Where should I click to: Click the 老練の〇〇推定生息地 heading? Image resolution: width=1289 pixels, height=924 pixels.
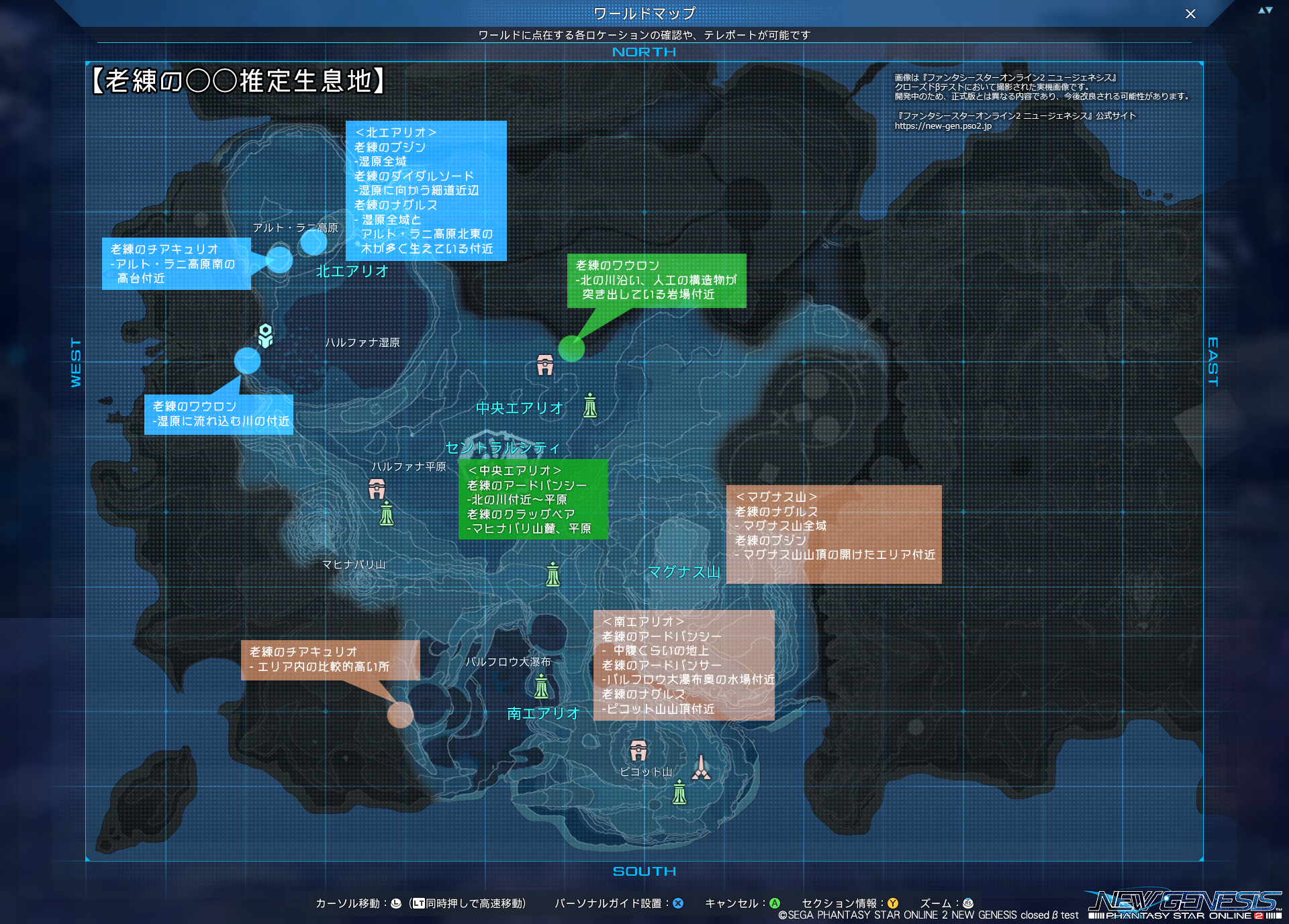tap(239, 81)
